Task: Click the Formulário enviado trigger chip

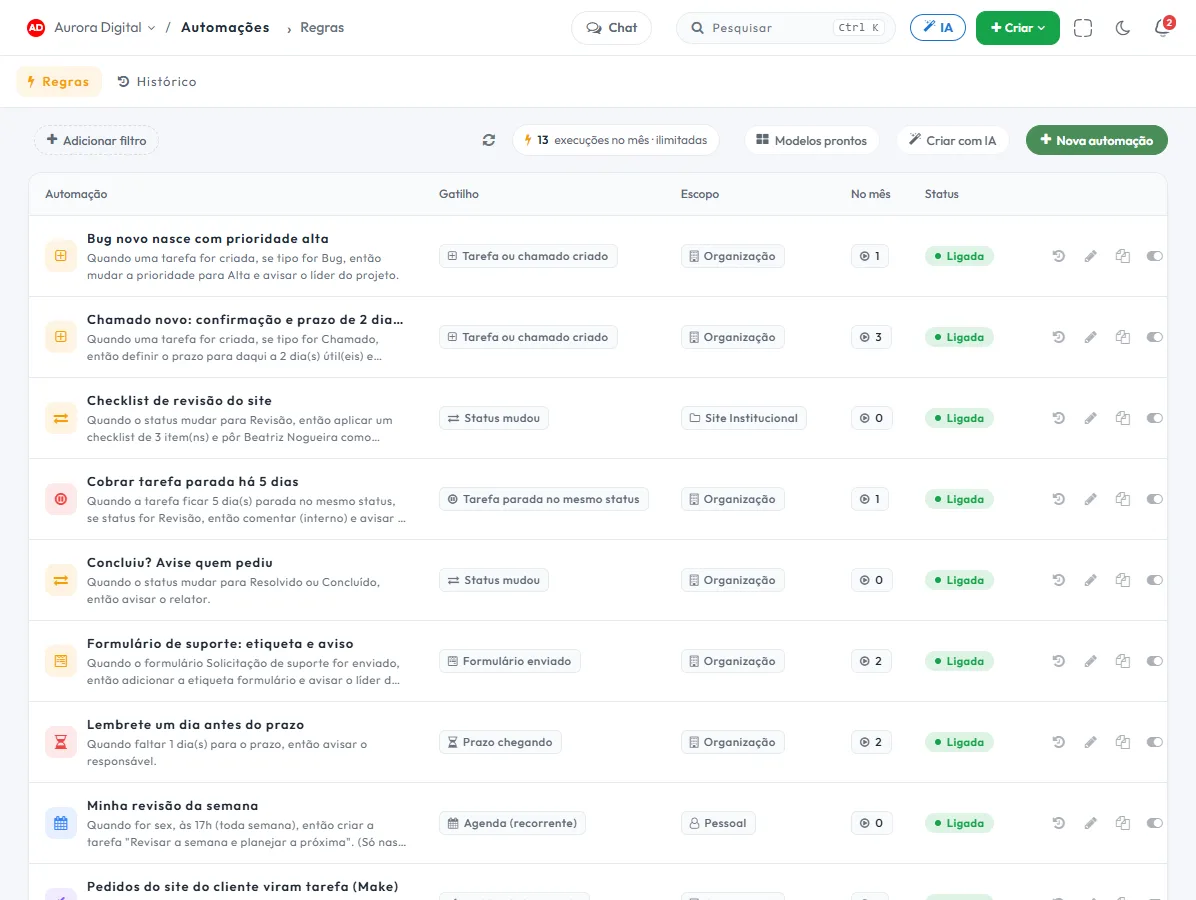Action: [510, 661]
